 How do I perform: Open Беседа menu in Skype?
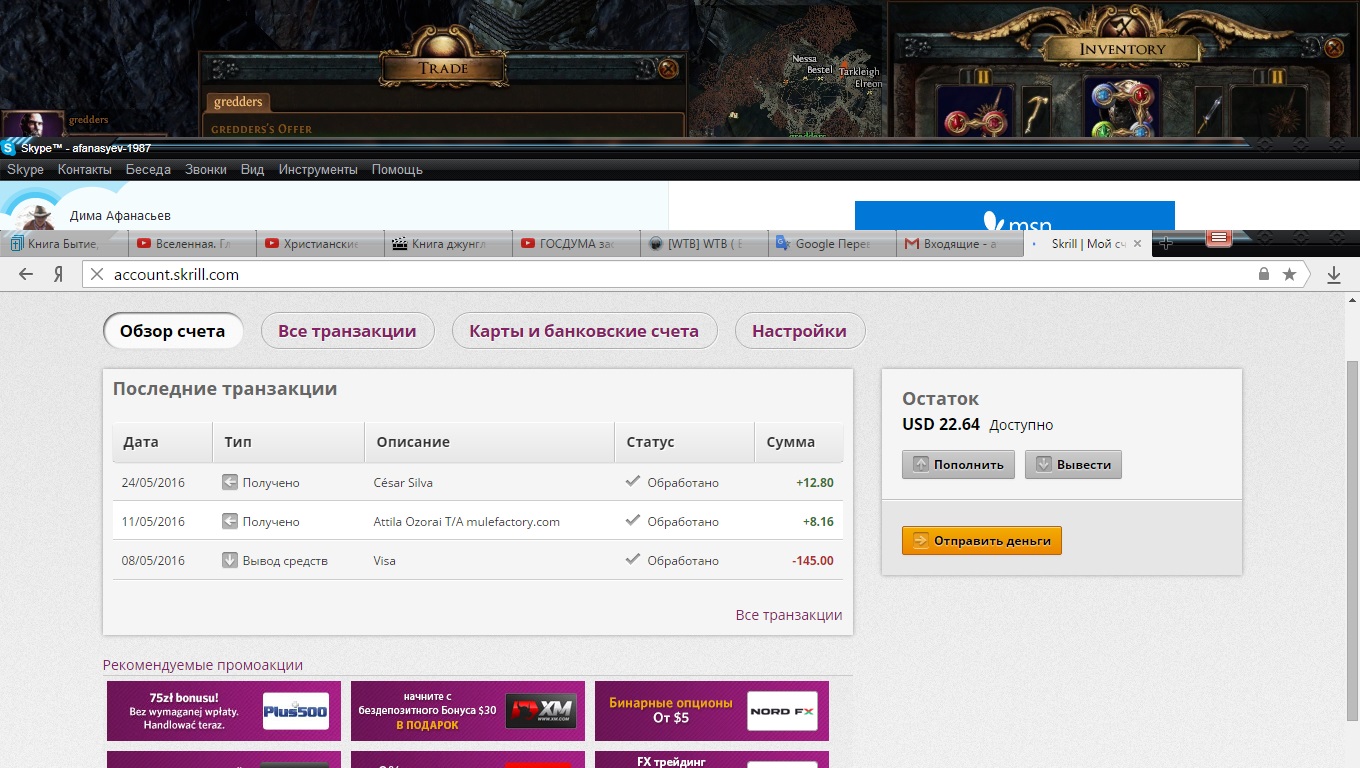point(148,169)
